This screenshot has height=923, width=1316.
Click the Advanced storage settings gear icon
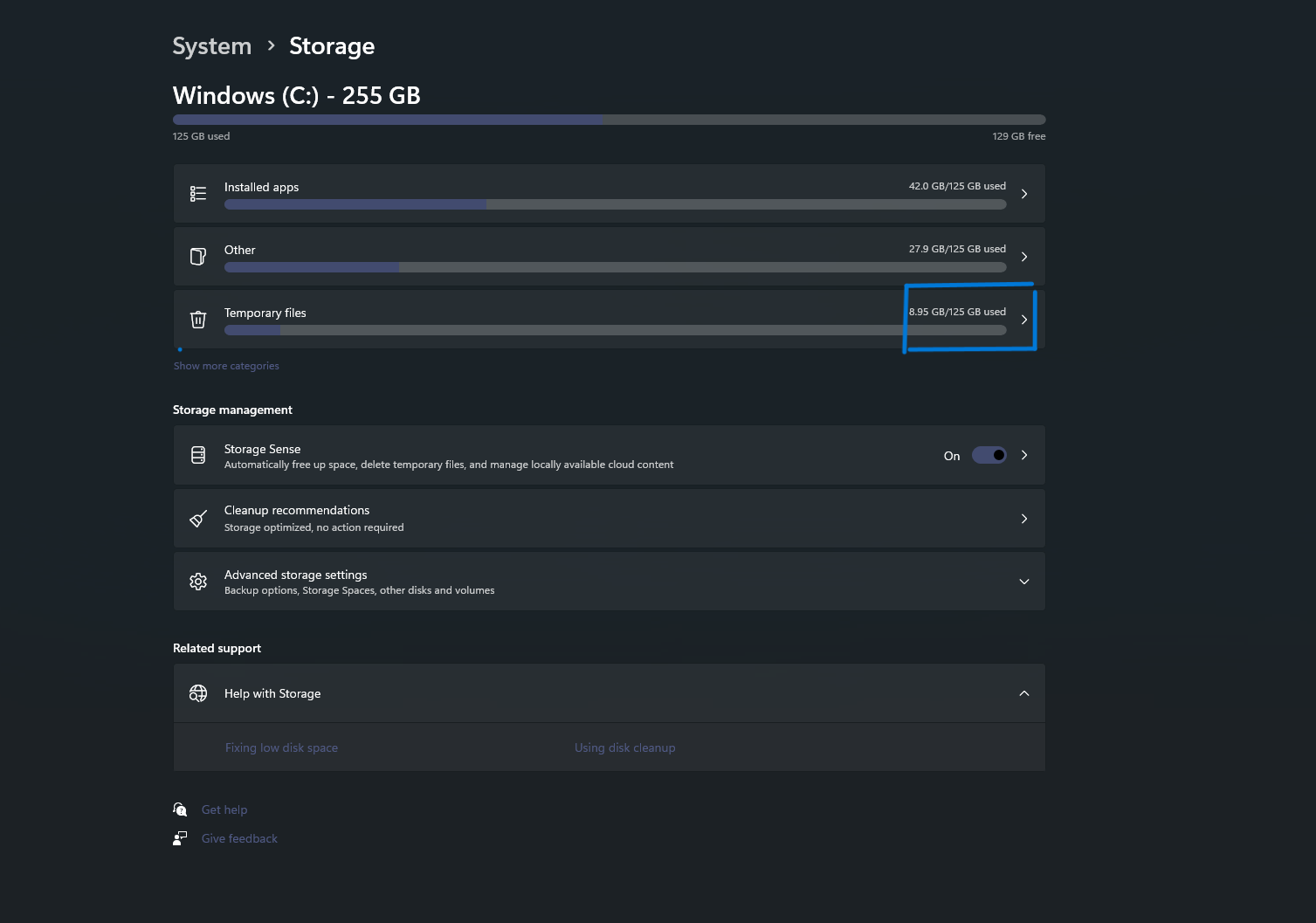(x=198, y=582)
